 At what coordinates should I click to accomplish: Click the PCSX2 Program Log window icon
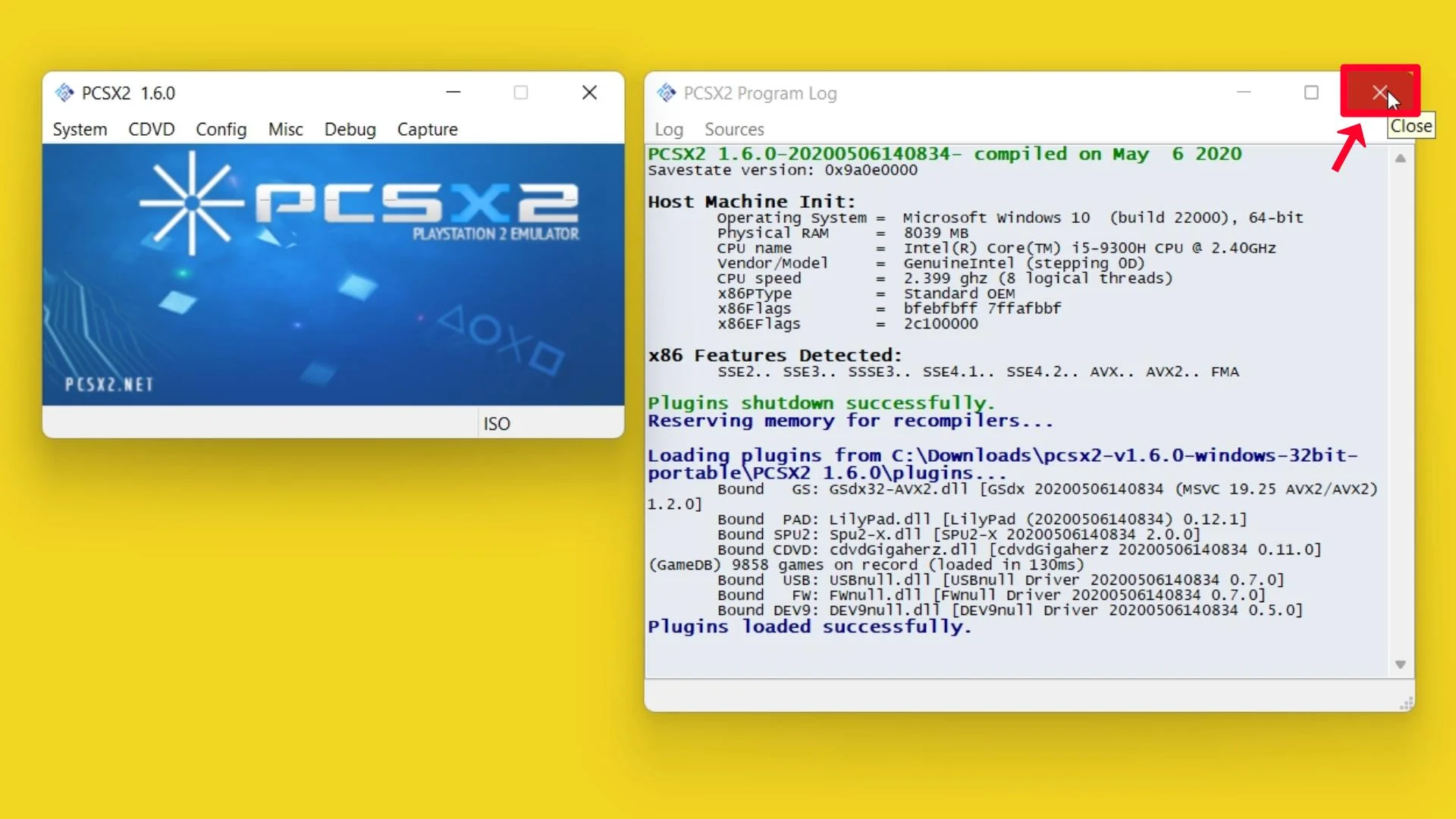tap(666, 93)
